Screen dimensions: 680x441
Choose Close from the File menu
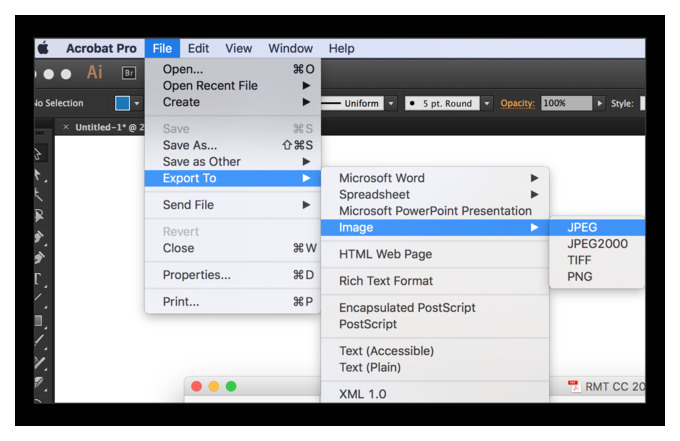[233, 248]
